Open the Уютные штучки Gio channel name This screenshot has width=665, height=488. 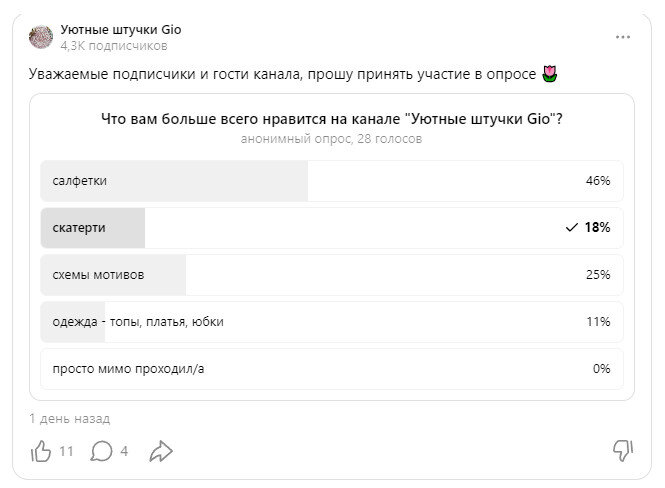[x=121, y=30]
